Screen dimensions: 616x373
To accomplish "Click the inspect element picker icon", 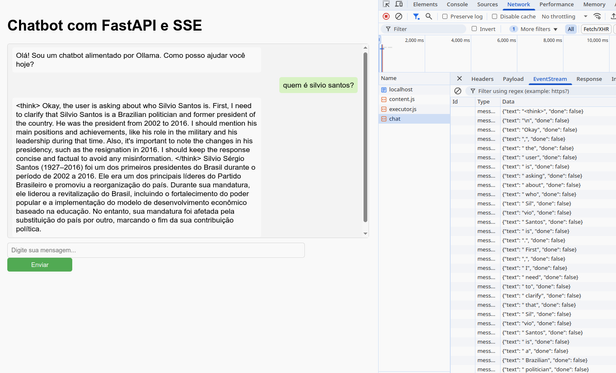I will (386, 4).
